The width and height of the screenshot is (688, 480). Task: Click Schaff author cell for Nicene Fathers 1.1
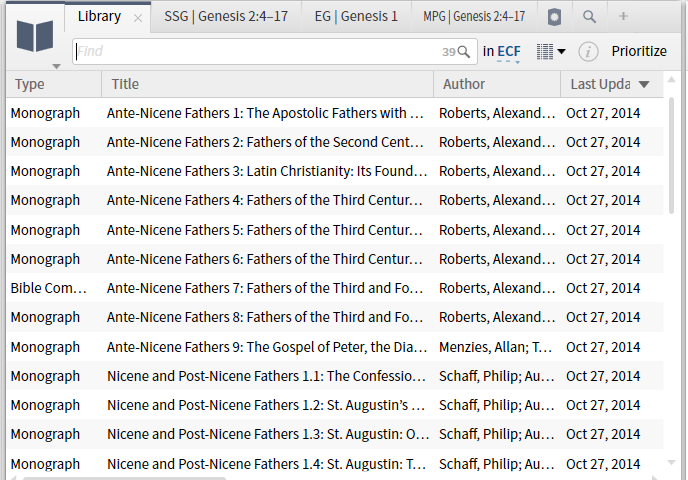496,376
